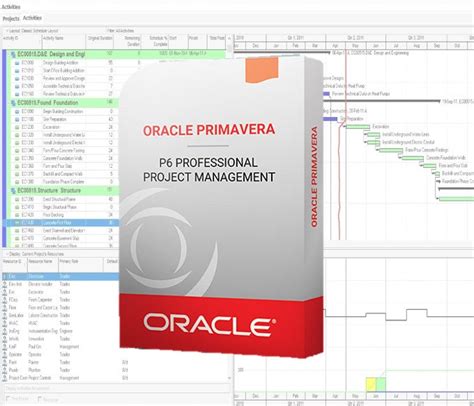The image size is (474, 406).
Task: Toggle the Time Period checkbox
Action: pyautogui.click(x=9, y=399)
